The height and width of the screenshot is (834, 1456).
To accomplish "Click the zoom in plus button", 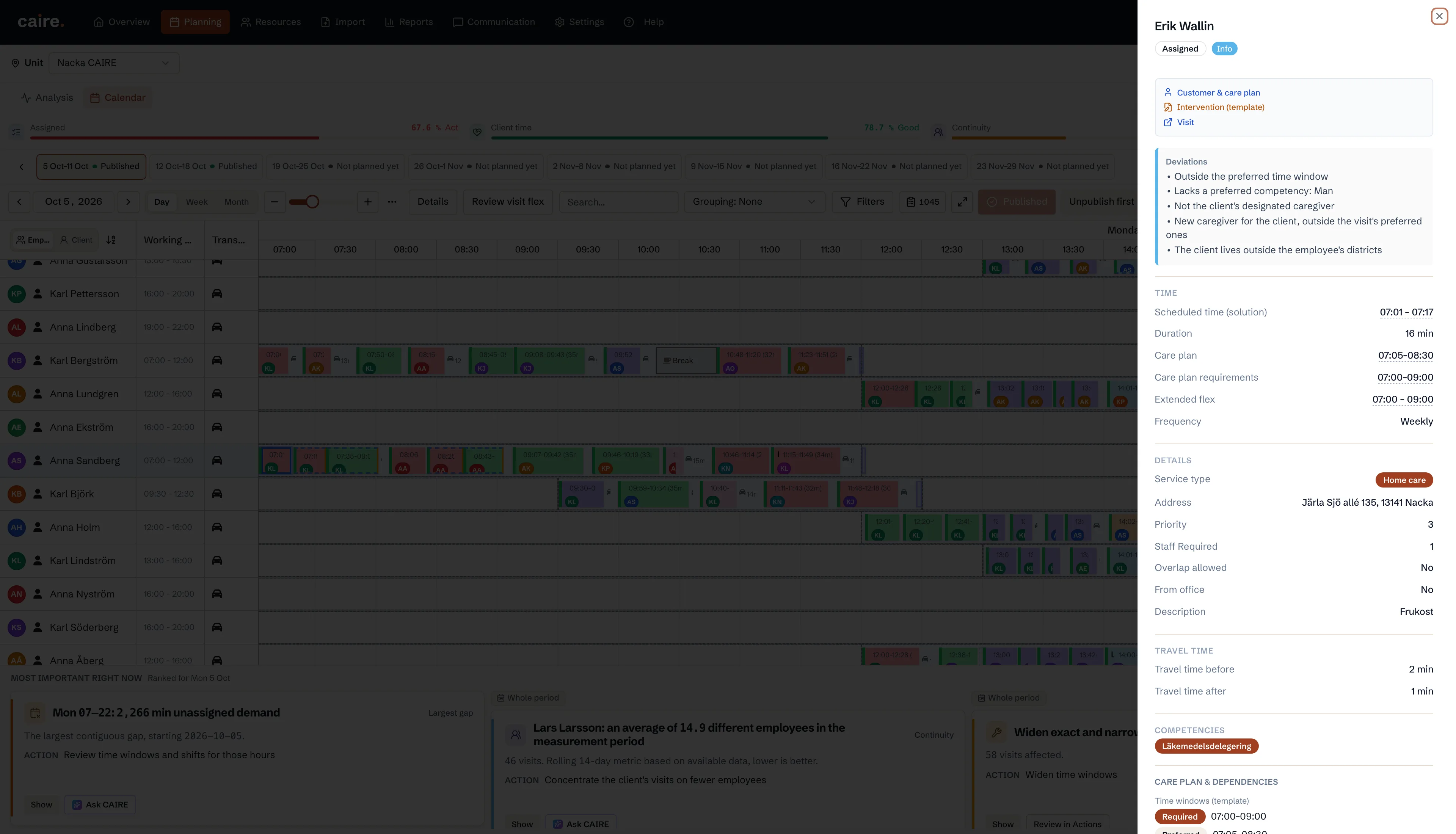I will pos(368,202).
